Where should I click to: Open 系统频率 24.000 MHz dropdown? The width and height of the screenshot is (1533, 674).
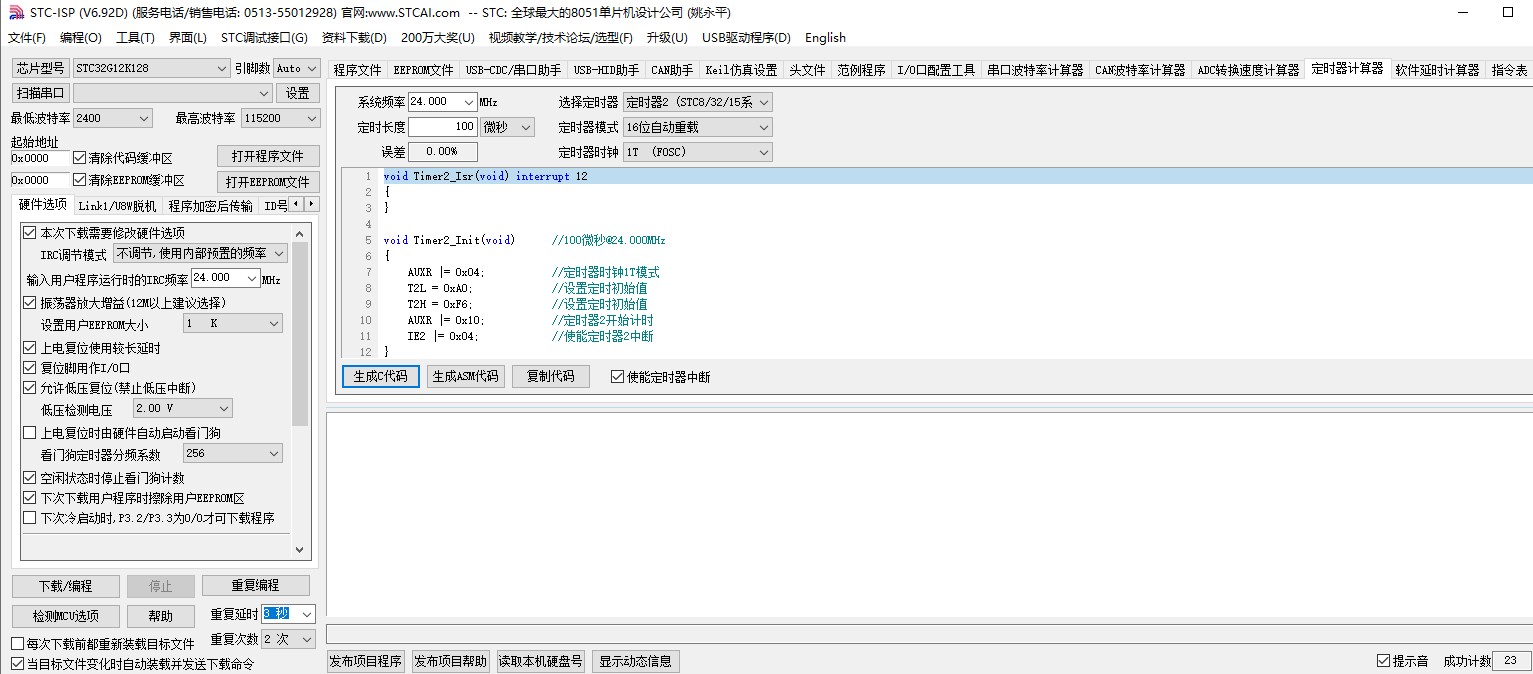pos(442,102)
